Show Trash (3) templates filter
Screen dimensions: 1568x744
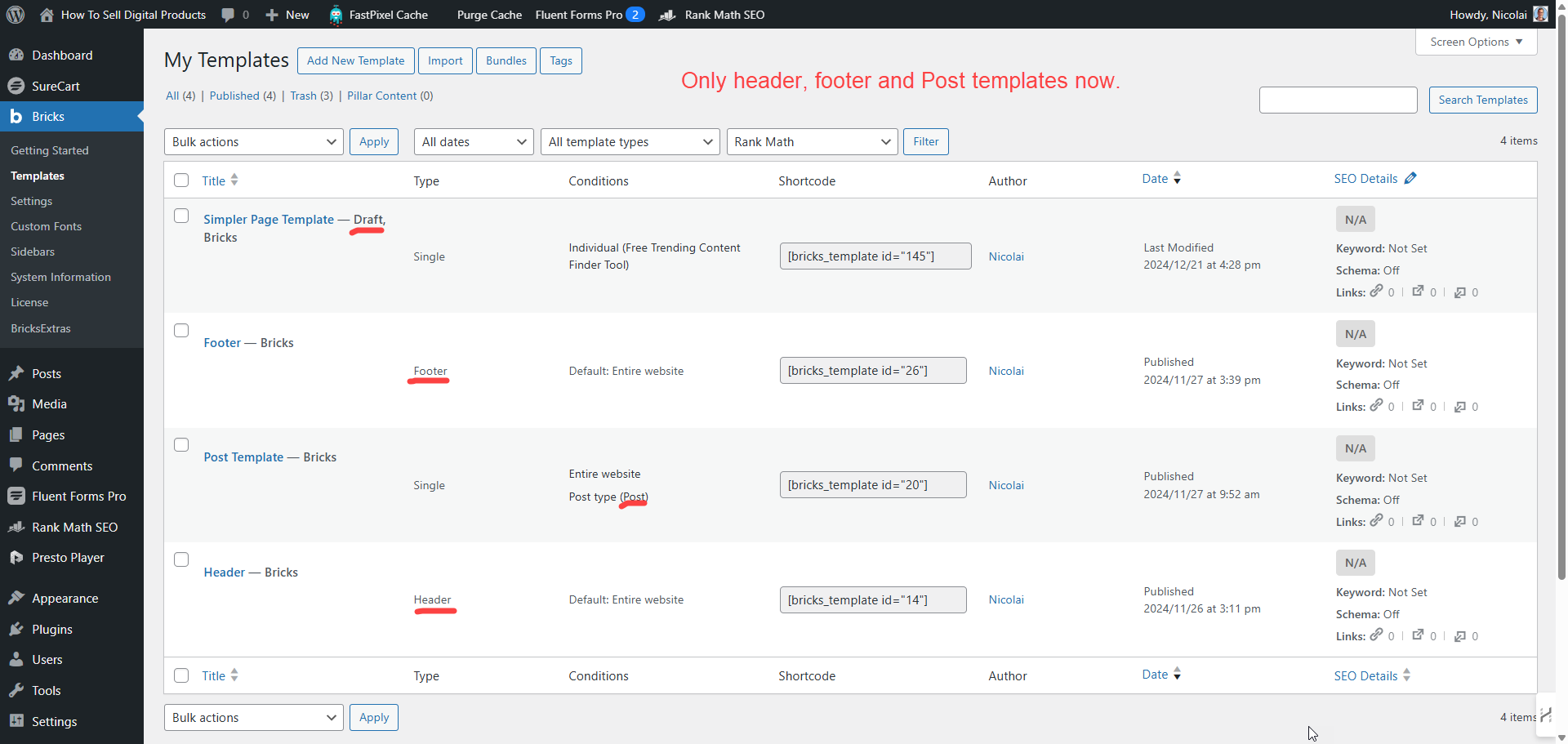point(311,96)
